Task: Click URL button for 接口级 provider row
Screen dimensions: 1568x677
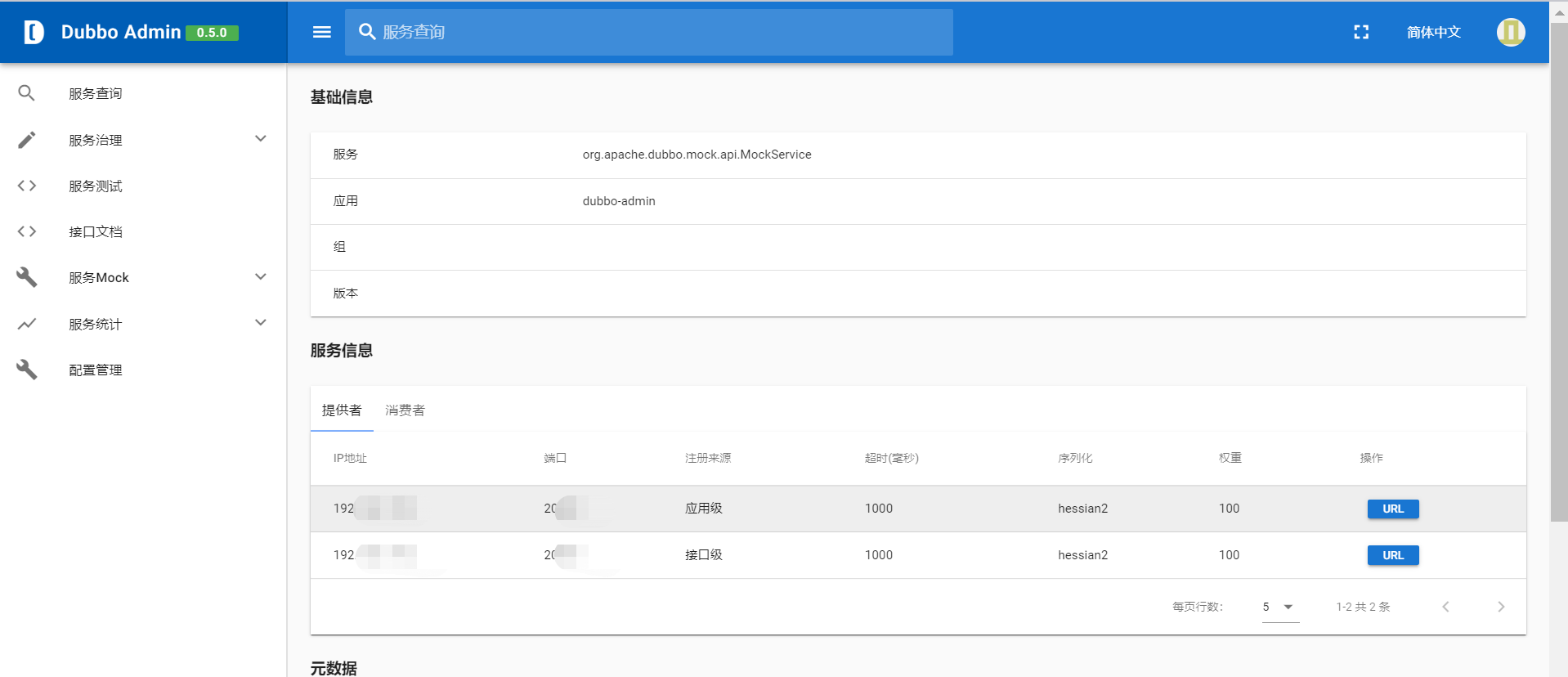Action: [x=1393, y=555]
